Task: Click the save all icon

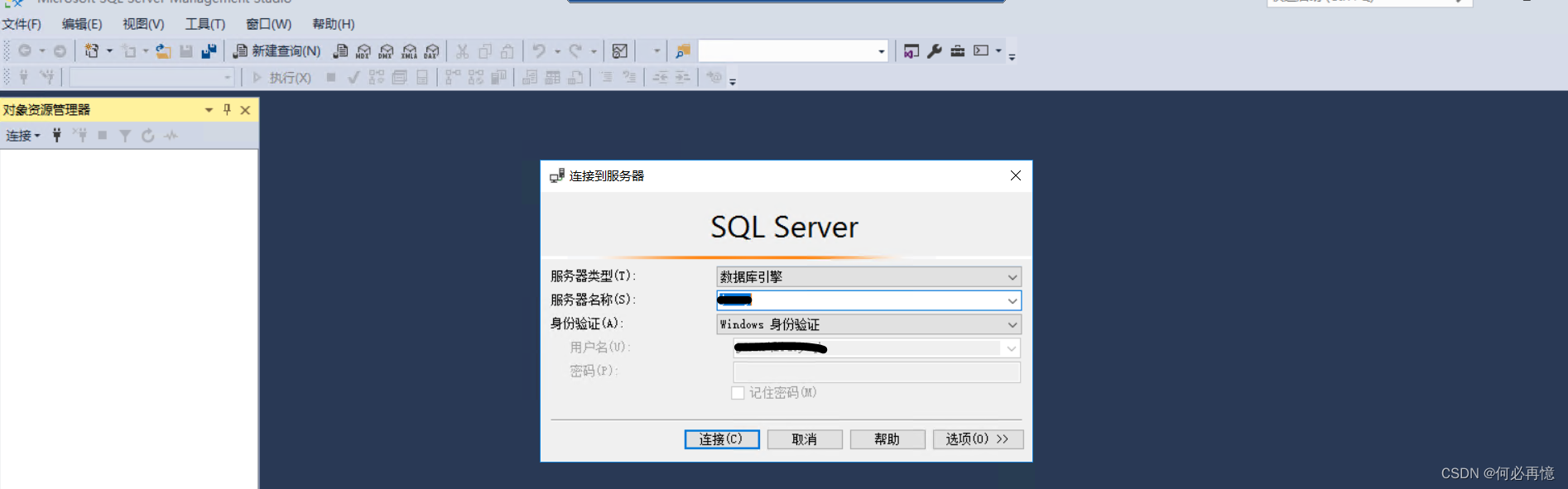Action: [x=209, y=51]
